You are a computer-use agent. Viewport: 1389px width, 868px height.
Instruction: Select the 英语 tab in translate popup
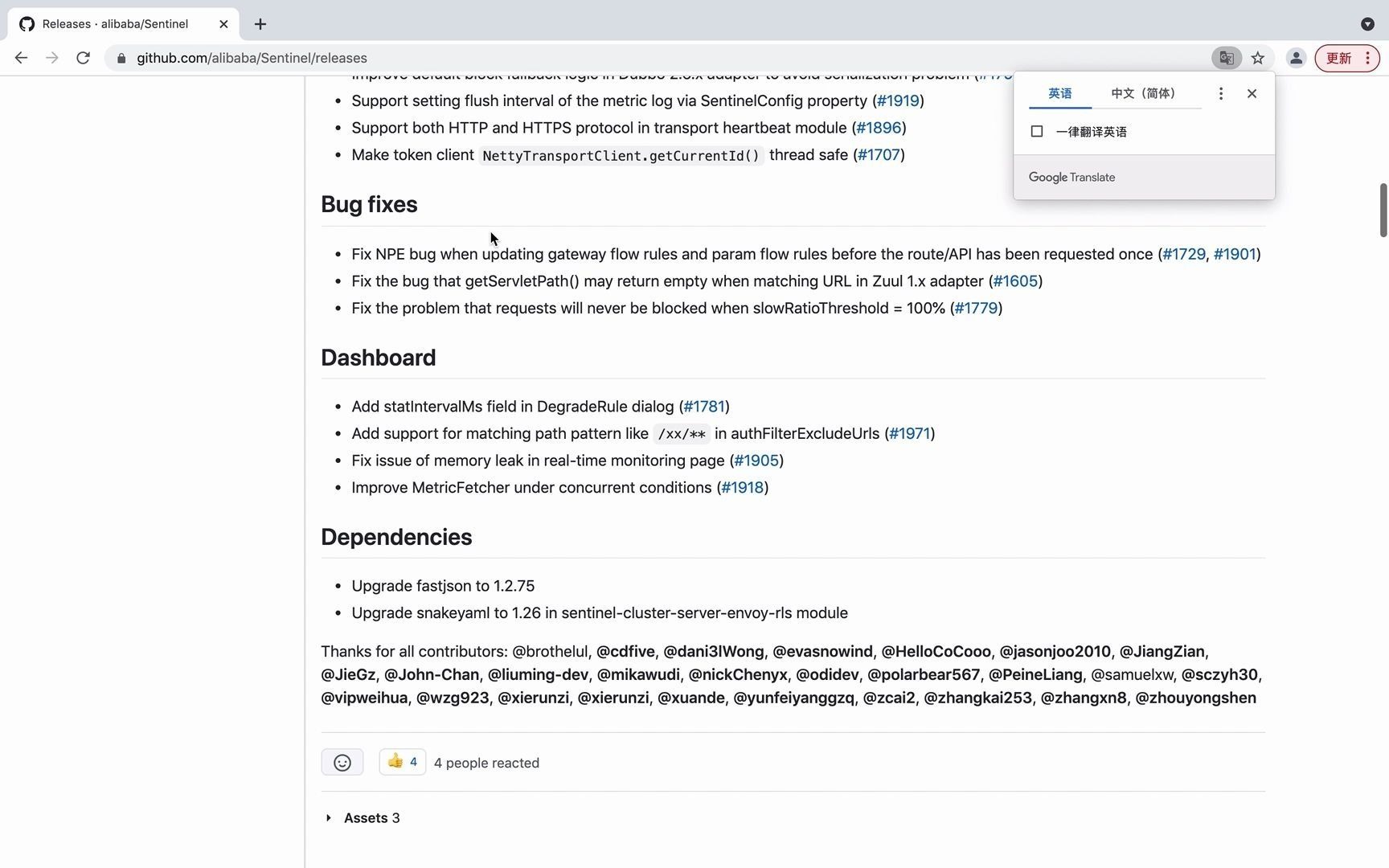(x=1059, y=94)
